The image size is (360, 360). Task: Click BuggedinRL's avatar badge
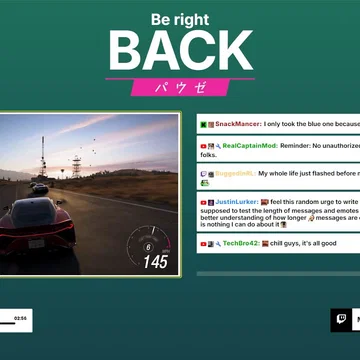pyautogui.click(x=211, y=174)
